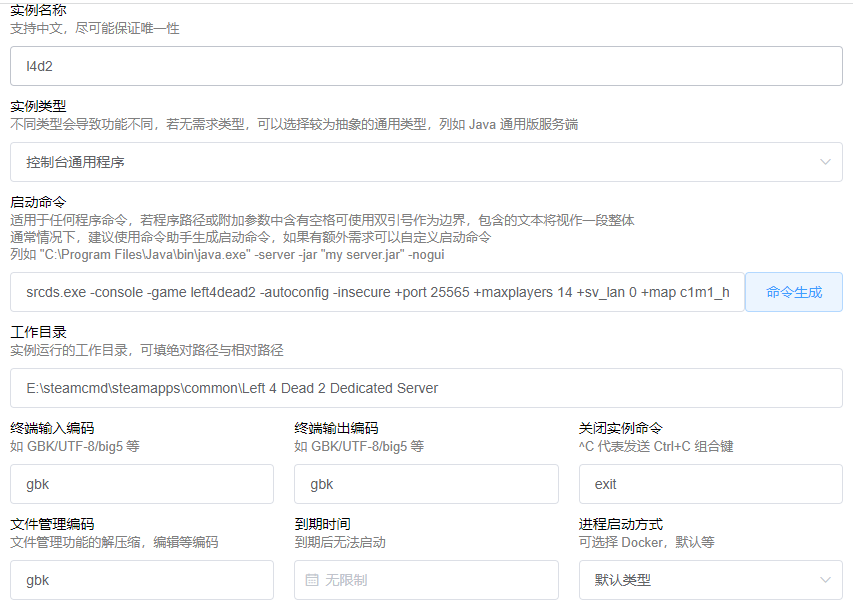
Task: Click the terminal output encoding field 终端输出编码
Action: [x=426, y=484]
